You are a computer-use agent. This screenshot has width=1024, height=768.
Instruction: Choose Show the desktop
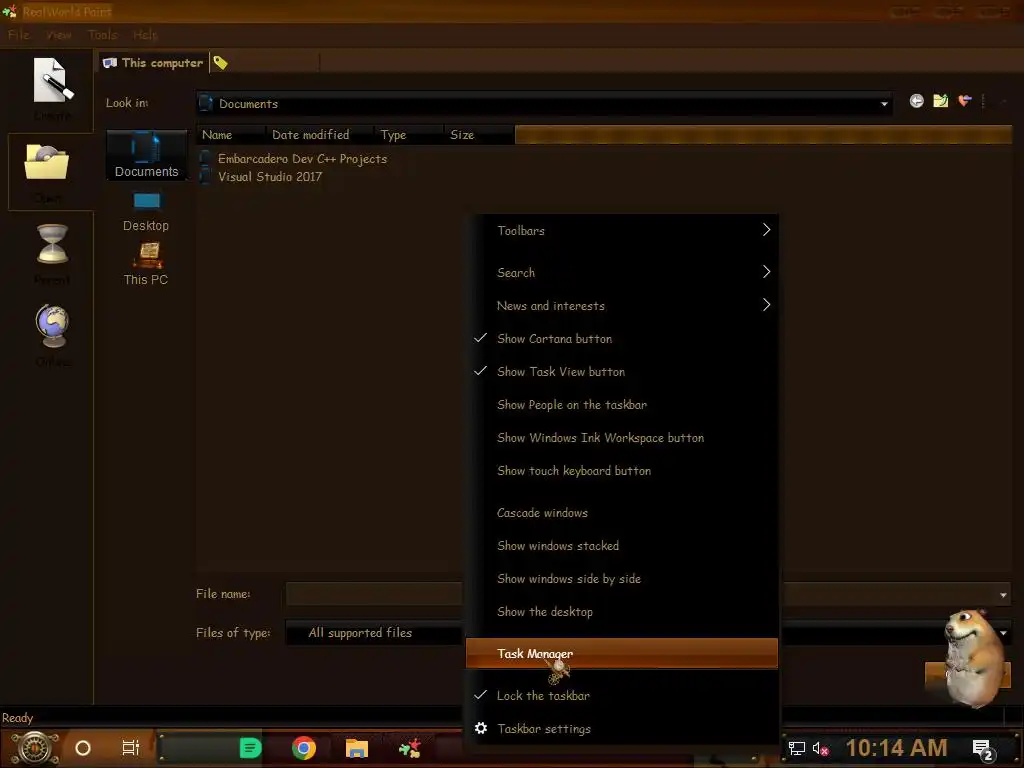622,612
